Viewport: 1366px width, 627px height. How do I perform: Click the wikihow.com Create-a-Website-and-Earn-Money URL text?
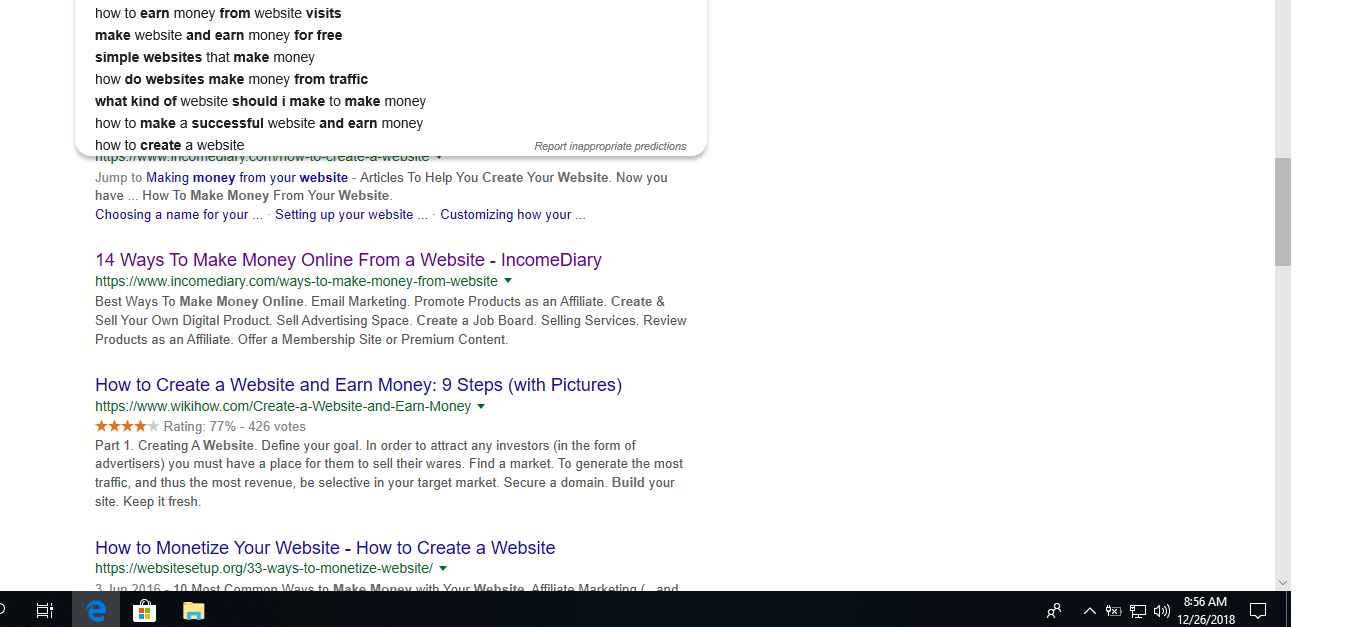283,406
